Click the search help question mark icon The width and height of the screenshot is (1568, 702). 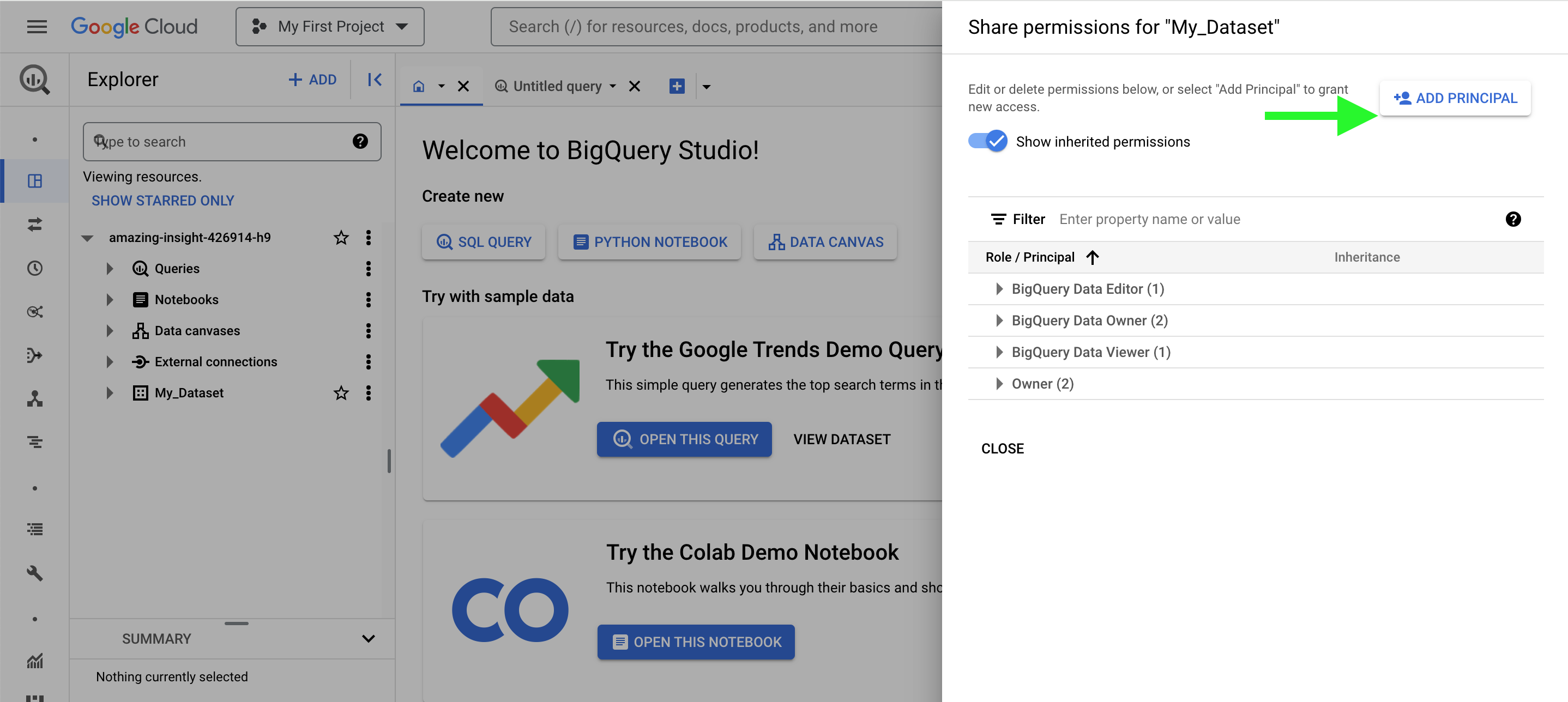[360, 142]
